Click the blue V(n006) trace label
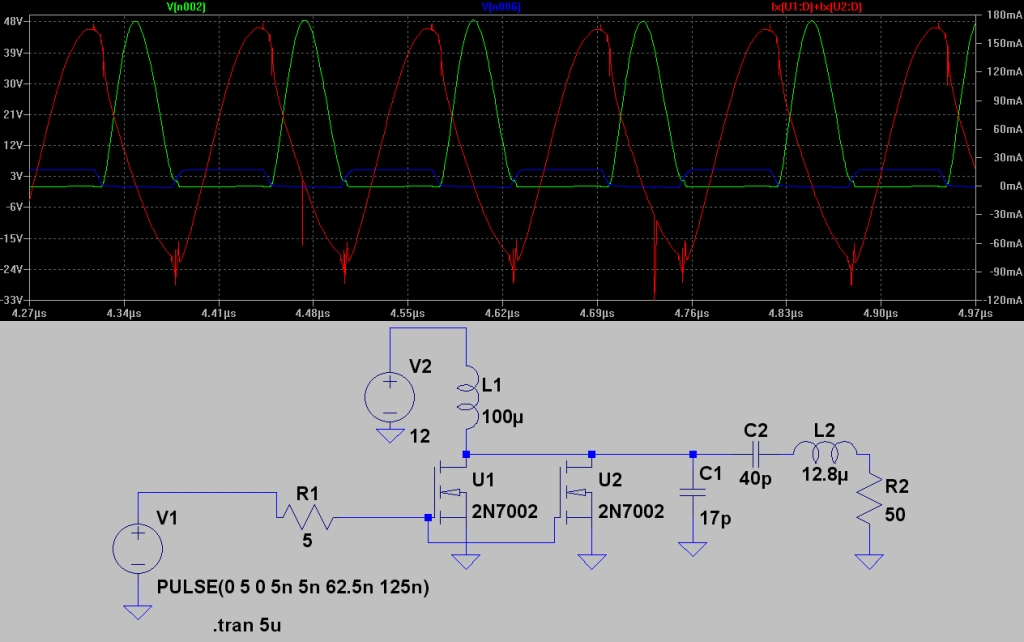This screenshot has width=1024, height=642. 501,6
